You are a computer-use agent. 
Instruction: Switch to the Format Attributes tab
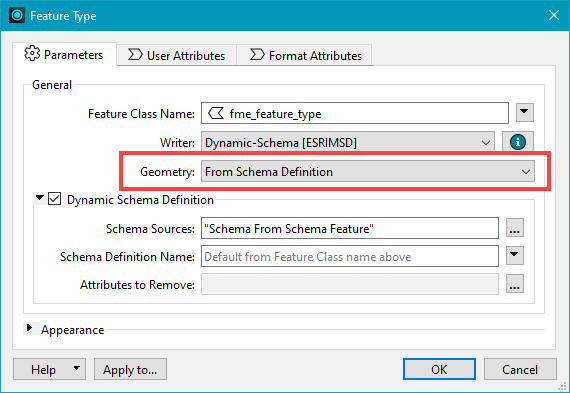point(305,55)
